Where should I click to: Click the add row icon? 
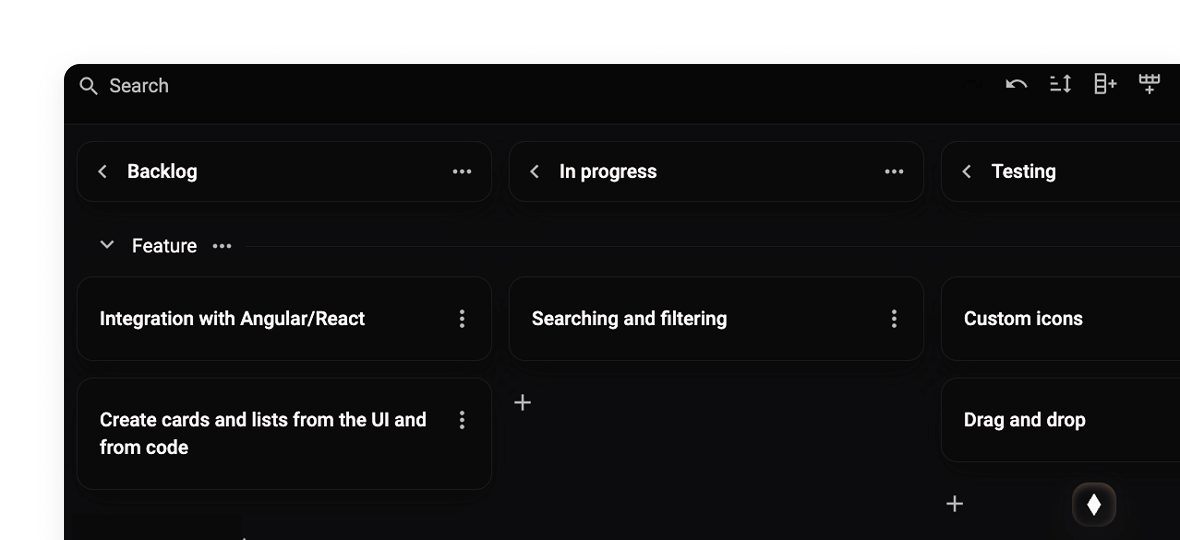point(1150,85)
